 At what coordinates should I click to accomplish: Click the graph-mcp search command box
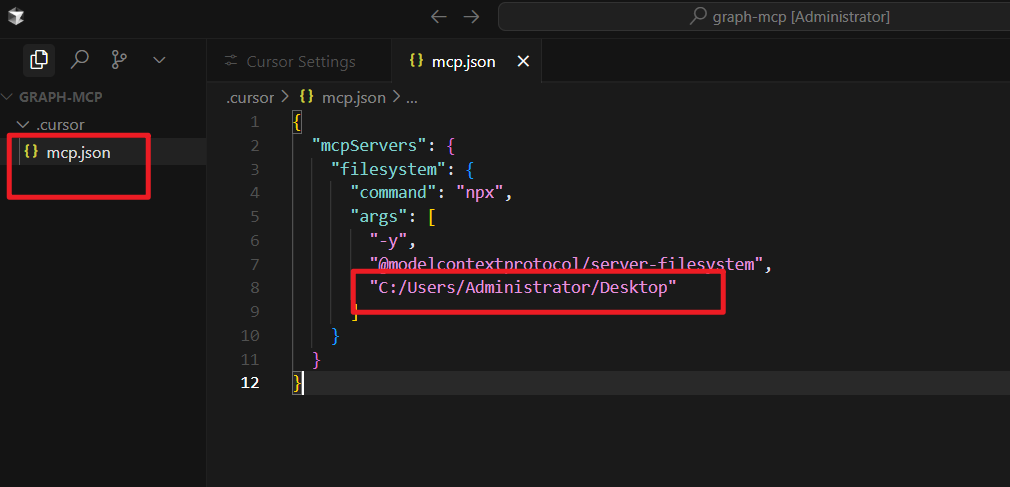754,17
